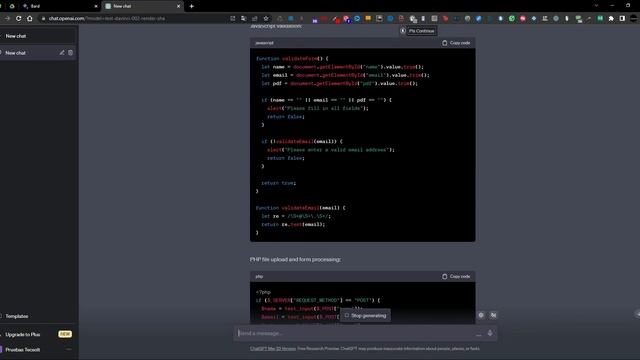Click the rightmost icon right of Stop generating
The width and height of the screenshot is (640, 360).
pyautogui.click(x=493, y=315)
